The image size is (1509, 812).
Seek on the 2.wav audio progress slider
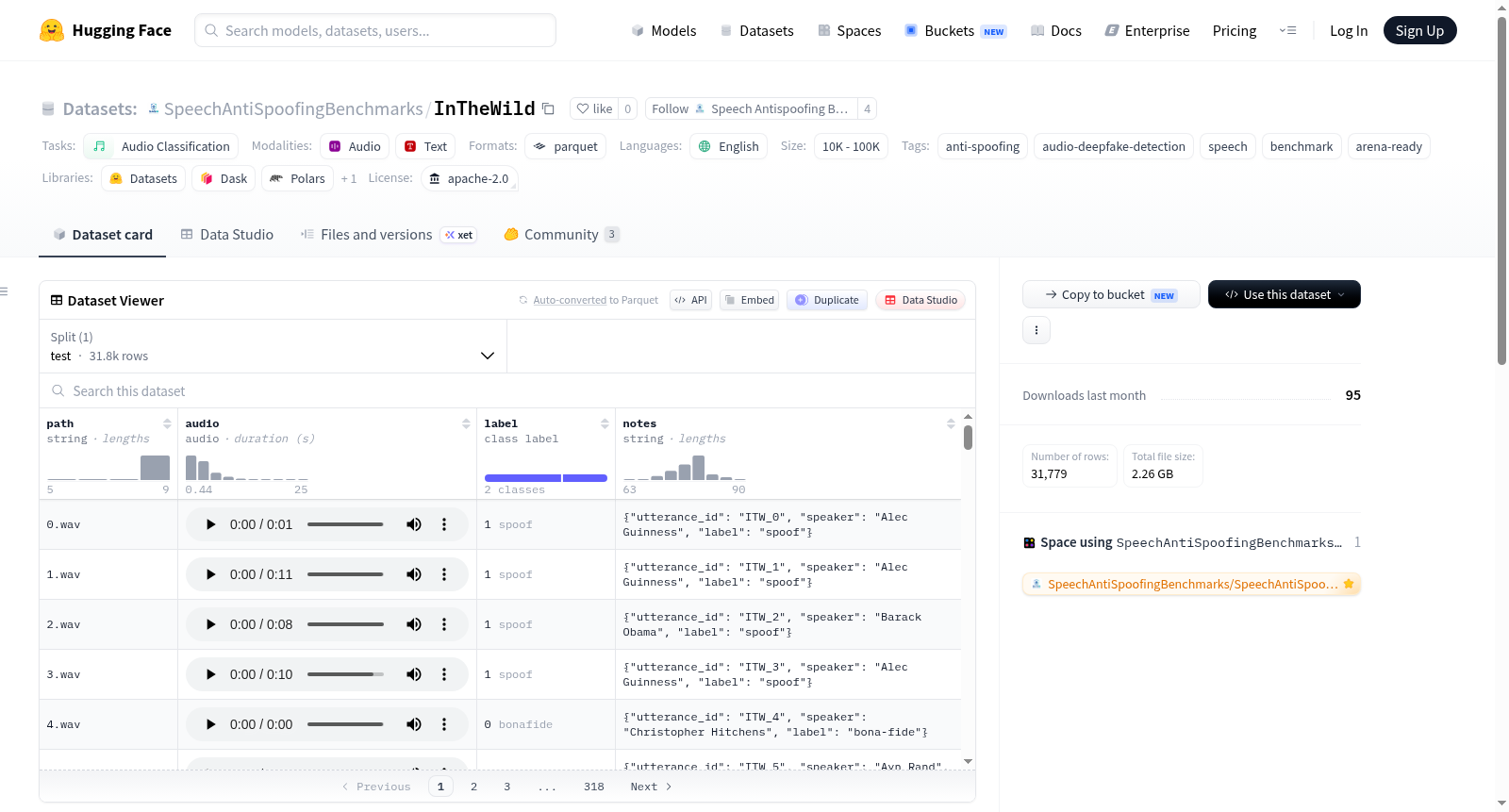point(345,624)
